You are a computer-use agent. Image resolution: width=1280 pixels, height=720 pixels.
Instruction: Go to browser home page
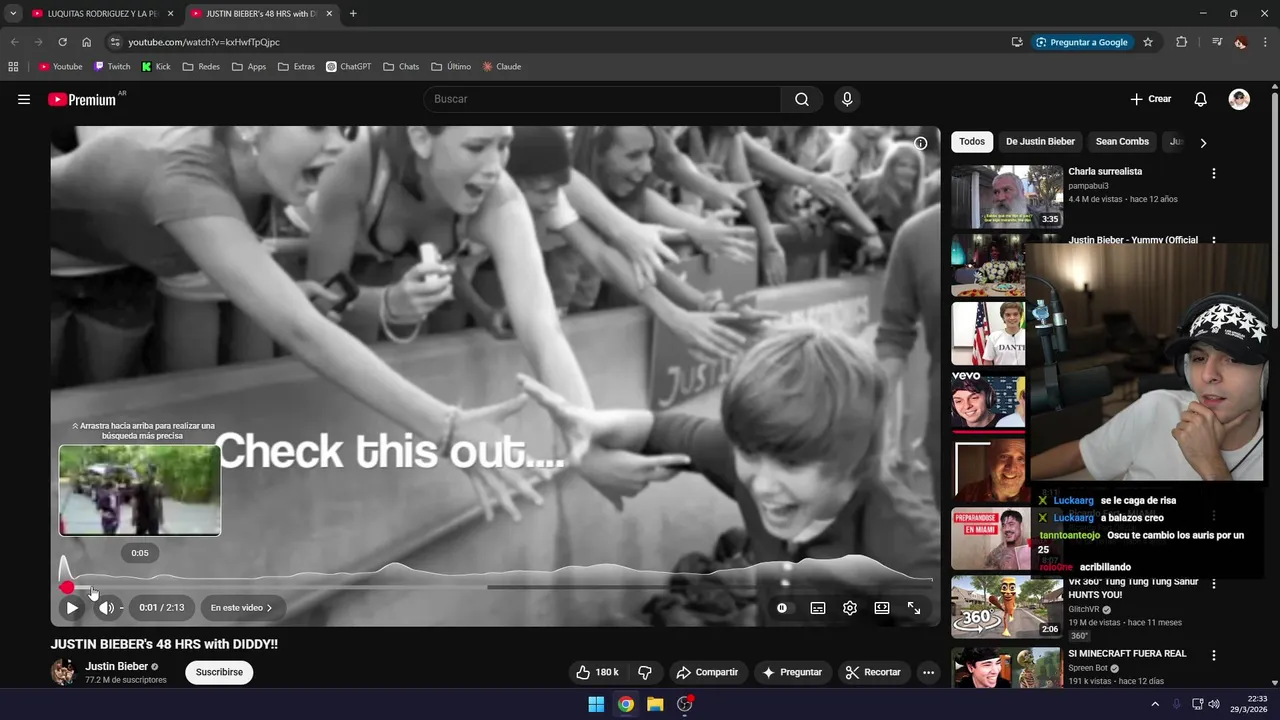[x=86, y=42]
